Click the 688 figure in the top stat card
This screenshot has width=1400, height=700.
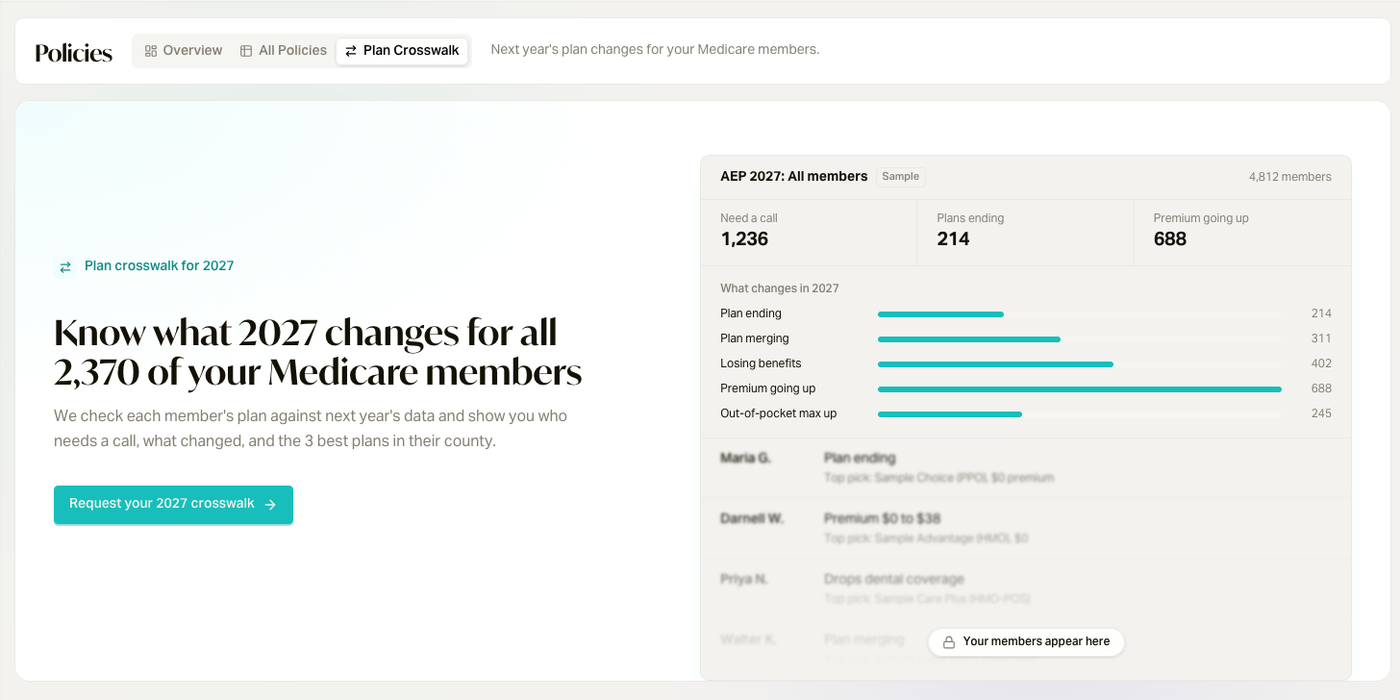tap(1170, 239)
